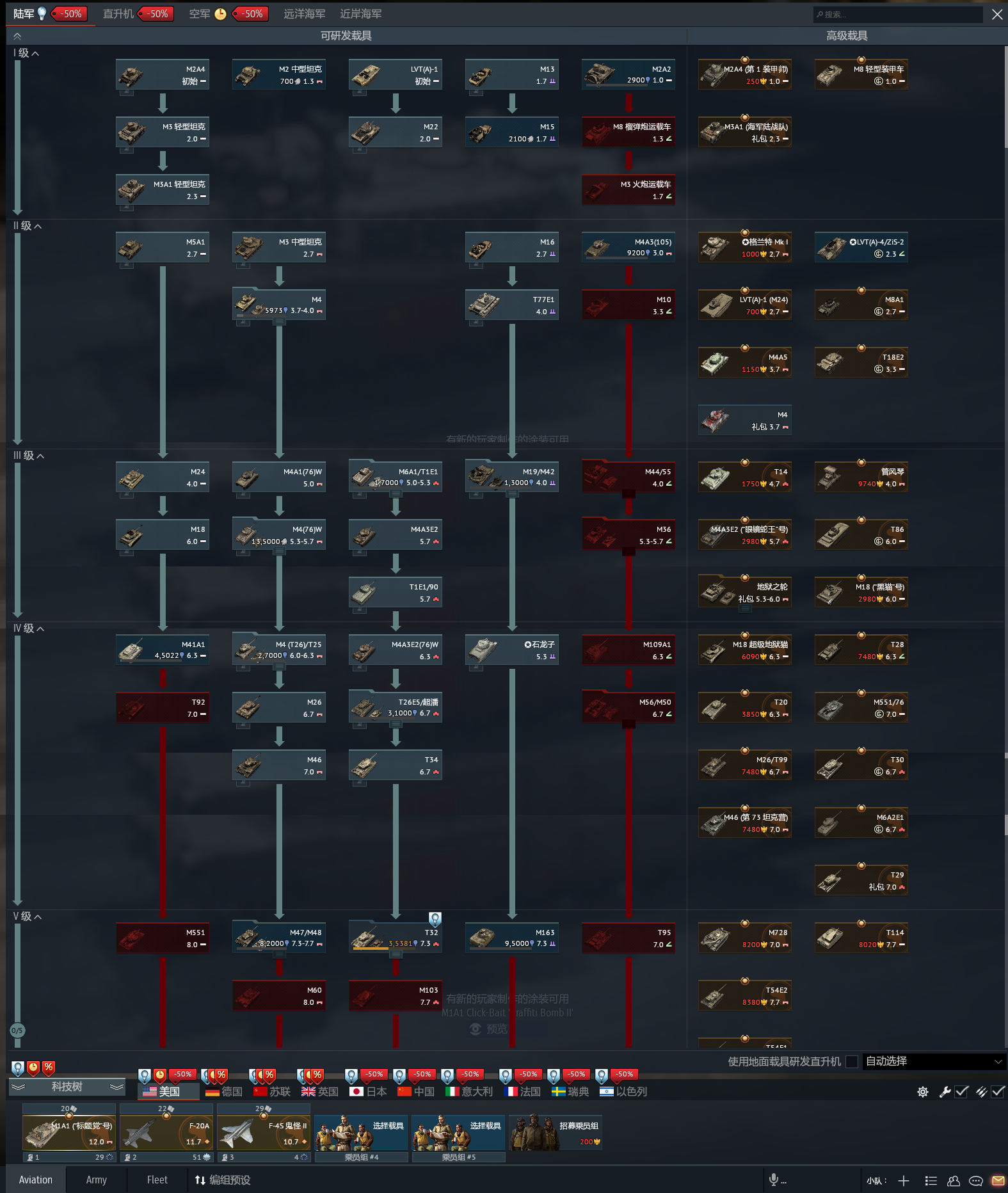Select the 日本 nation tab
The width and height of the screenshot is (1008, 1193).
pyautogui.click(x=369, y=1092)
